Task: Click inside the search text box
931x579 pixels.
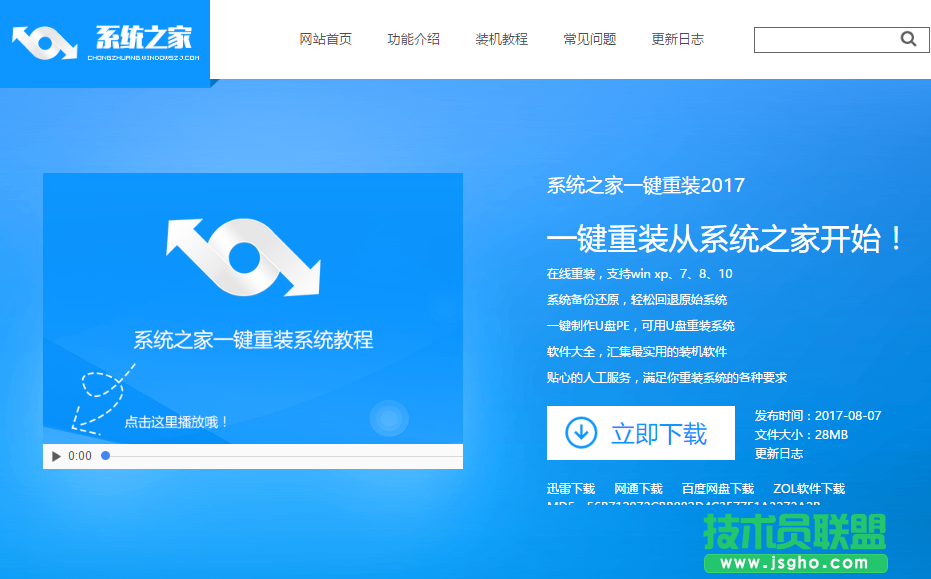Action: pyautogui.click(x=825, y=39)
